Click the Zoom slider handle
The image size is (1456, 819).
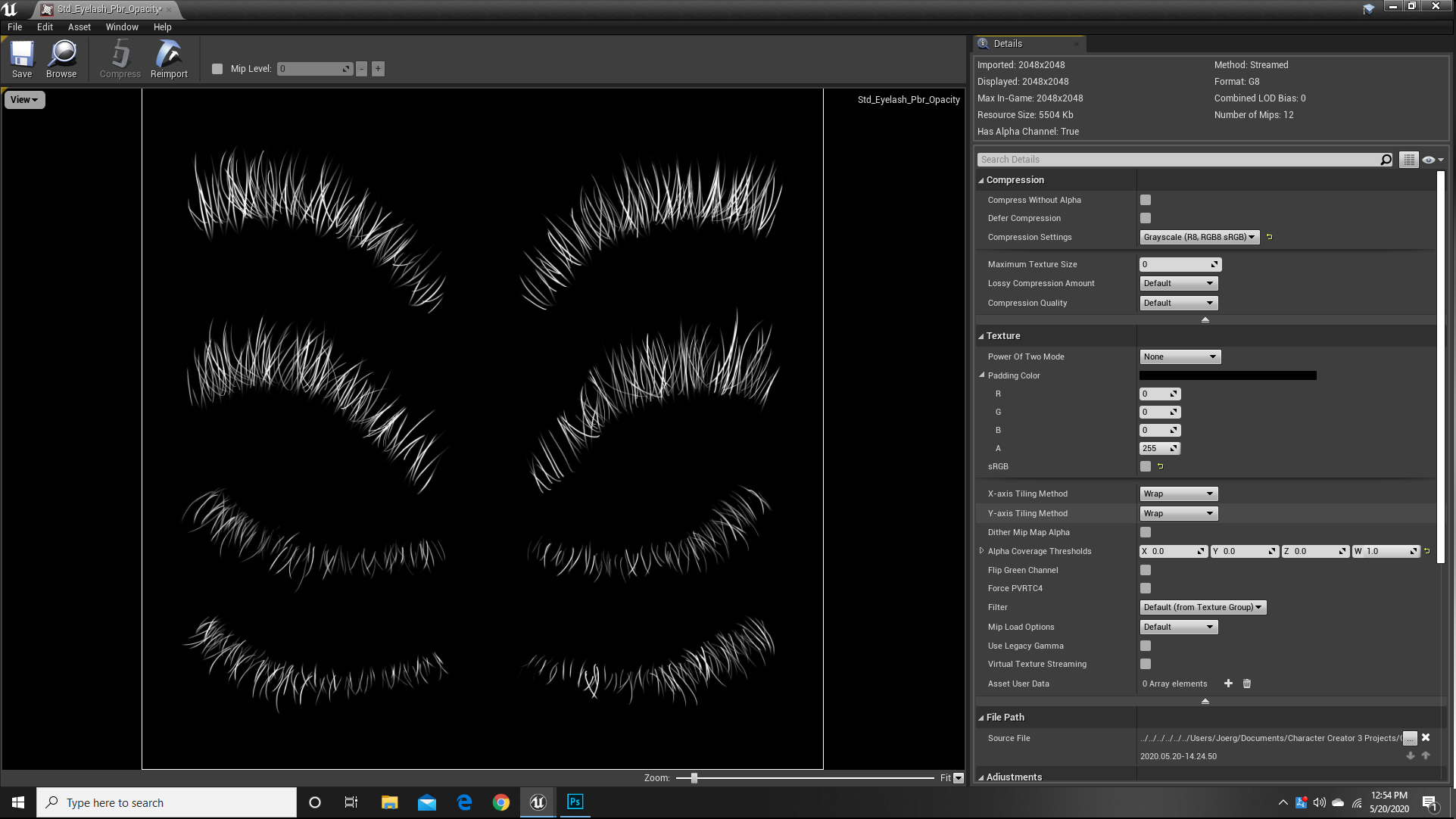[x=694, y=778]
